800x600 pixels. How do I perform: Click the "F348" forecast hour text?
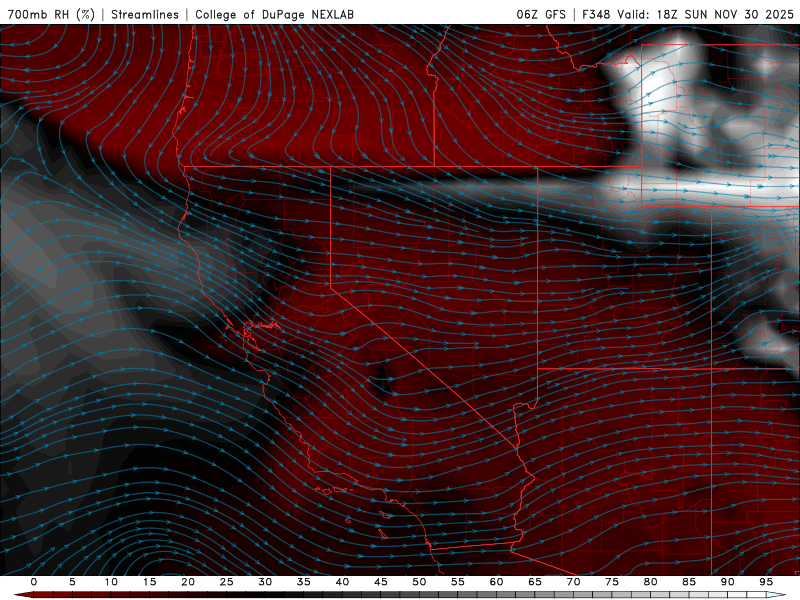tap(597, 14)
